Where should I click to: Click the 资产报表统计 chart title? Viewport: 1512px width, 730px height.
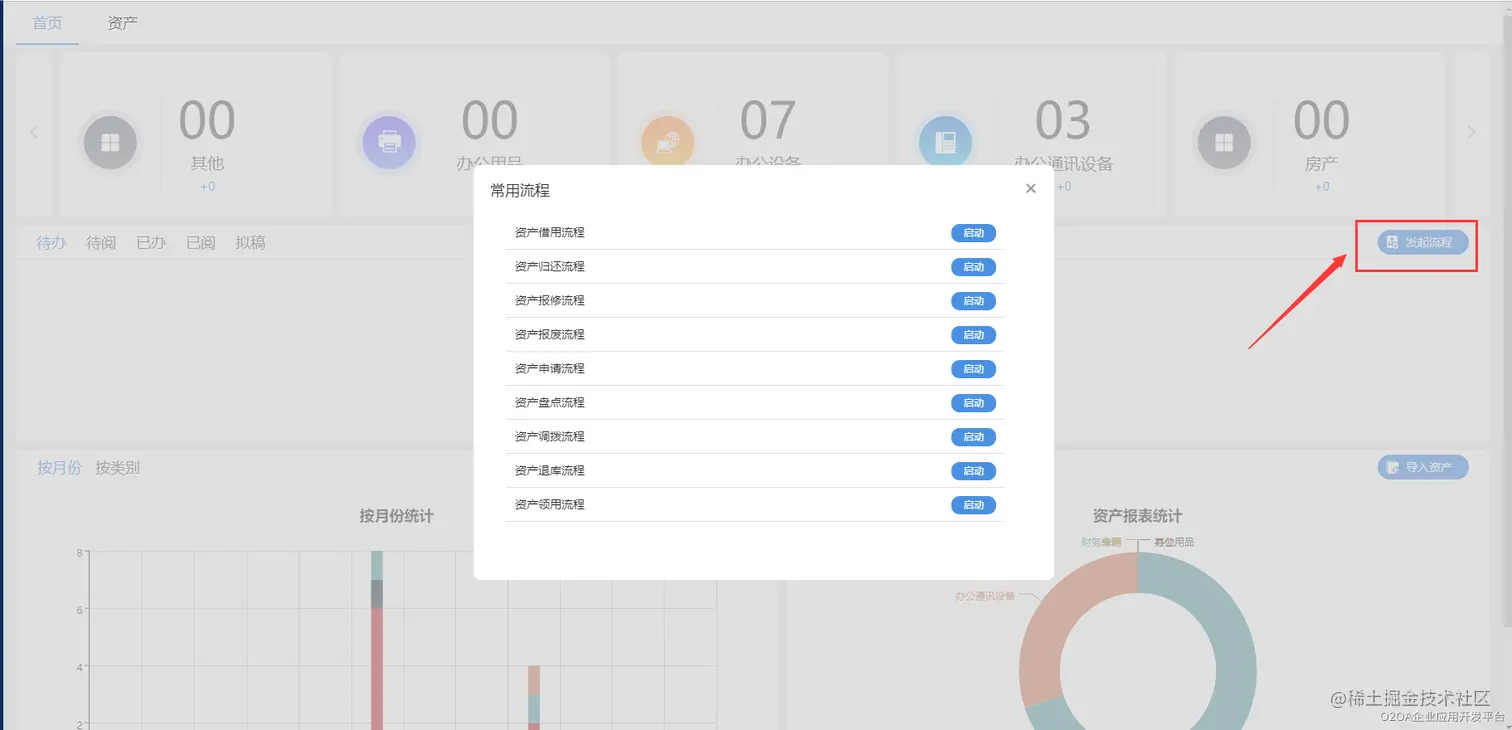click(x=1138, y=516)
